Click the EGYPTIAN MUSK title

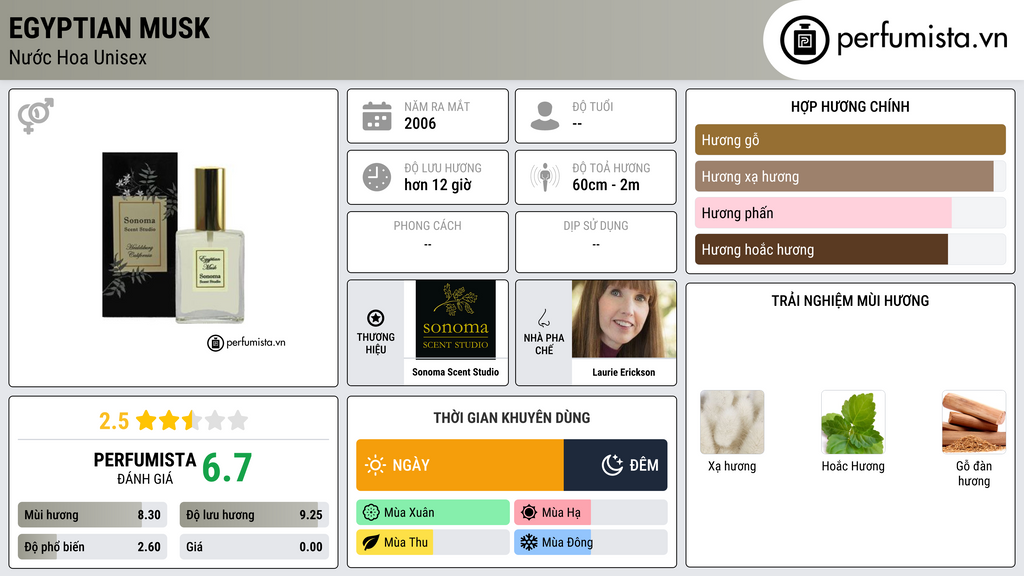click(x=109, y=28)
